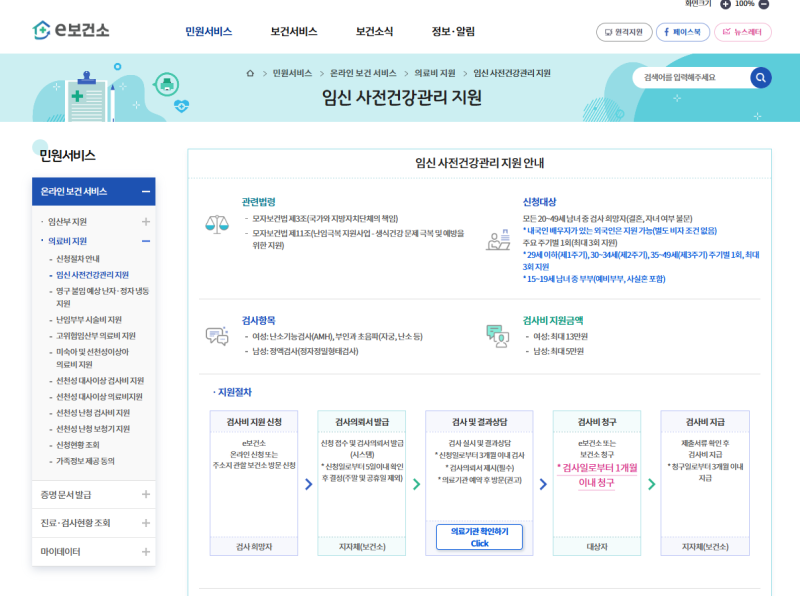Open 선천성 대사이상 의료비지원
The image size is (800, 596).
[99, 396]
